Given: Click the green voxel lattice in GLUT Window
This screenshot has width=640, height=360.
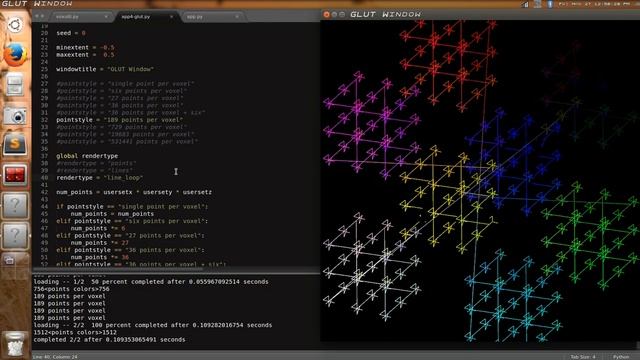Looking at the screenshot, I should 591,236.
